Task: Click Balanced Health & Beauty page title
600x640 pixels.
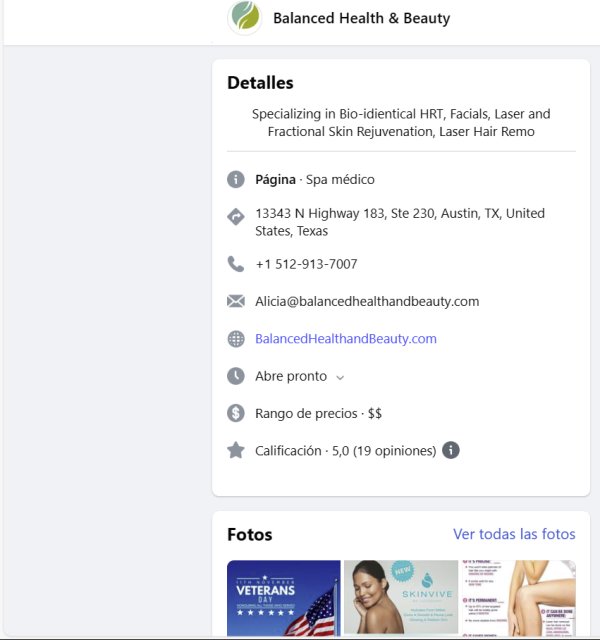Action: (362, 18)
